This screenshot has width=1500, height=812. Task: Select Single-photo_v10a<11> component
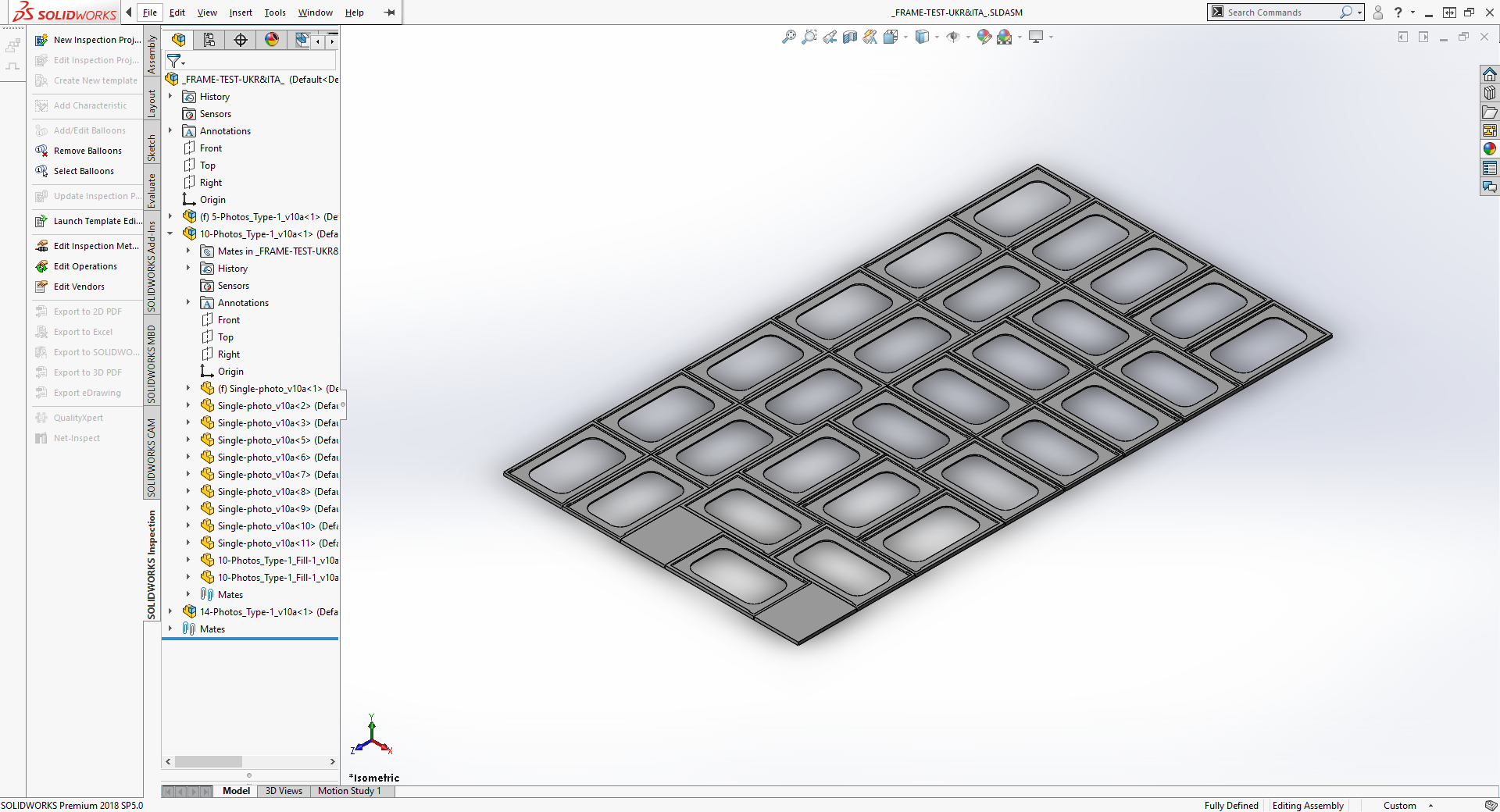pyautogui.click(x=270, y=543)
